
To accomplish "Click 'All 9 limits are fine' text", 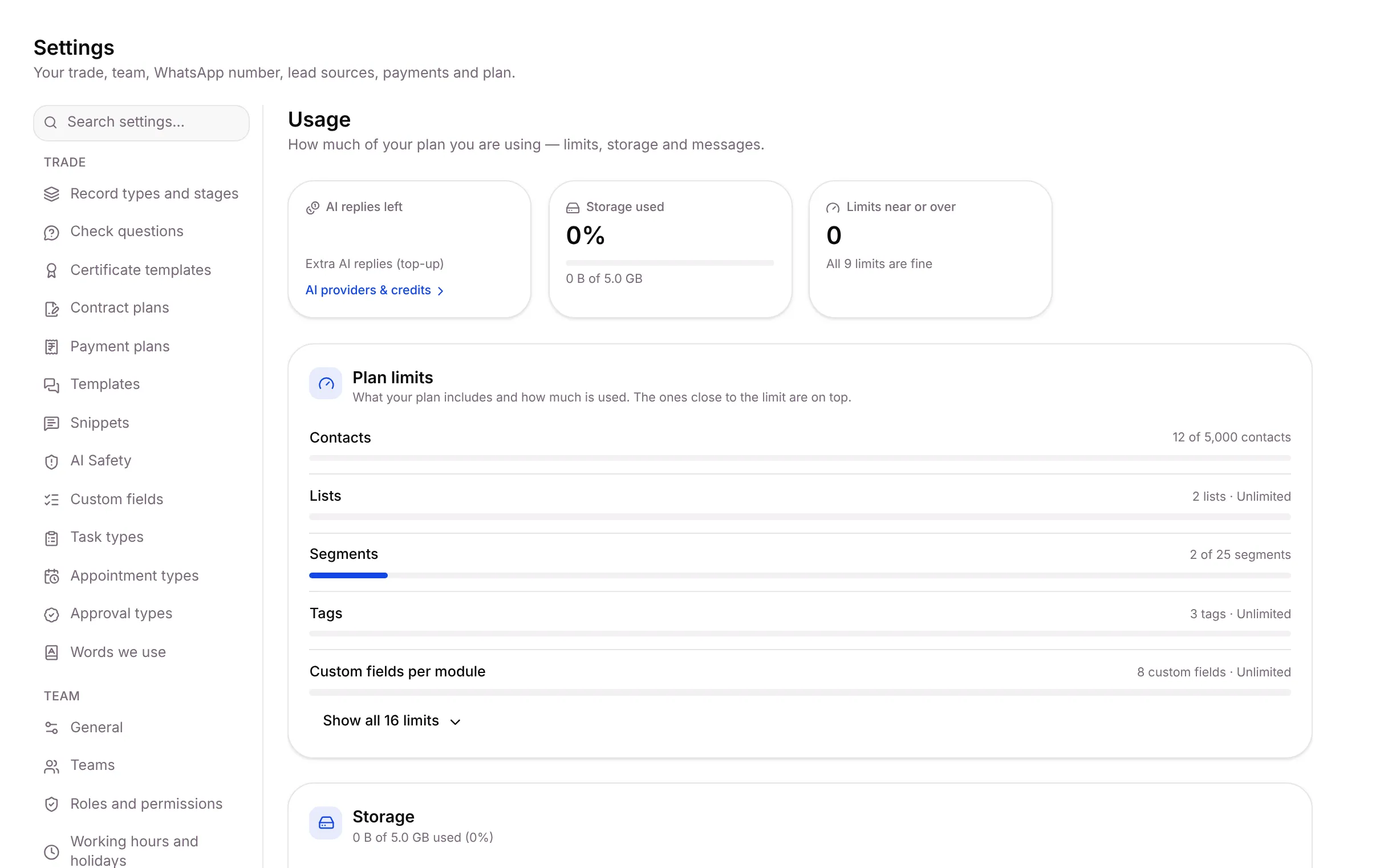I will [879, 264].
